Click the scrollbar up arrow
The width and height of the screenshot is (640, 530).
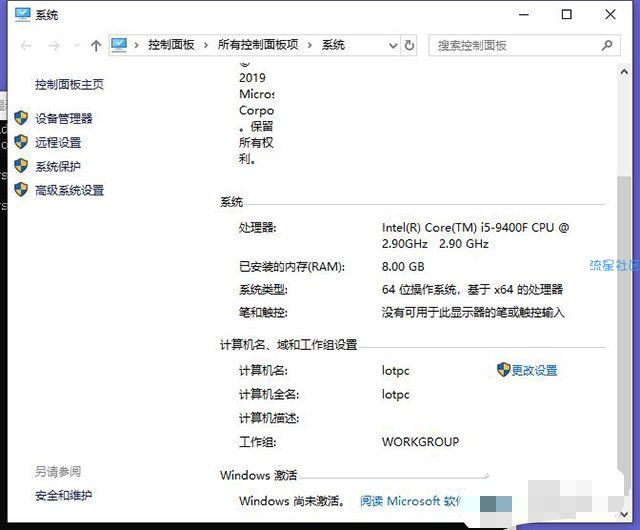pos(624,72)
